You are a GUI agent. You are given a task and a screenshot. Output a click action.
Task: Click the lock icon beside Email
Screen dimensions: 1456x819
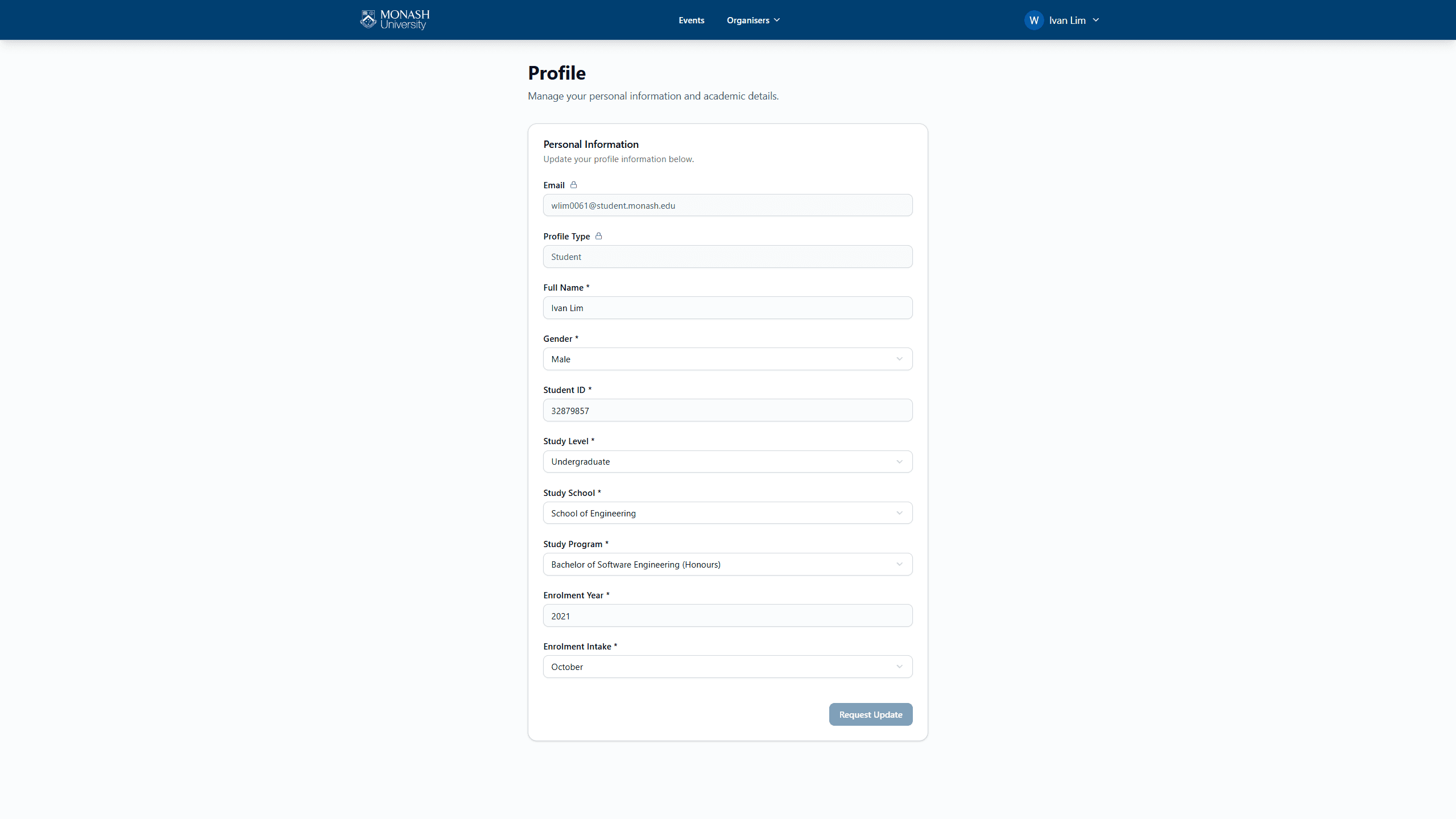(573, 185)
